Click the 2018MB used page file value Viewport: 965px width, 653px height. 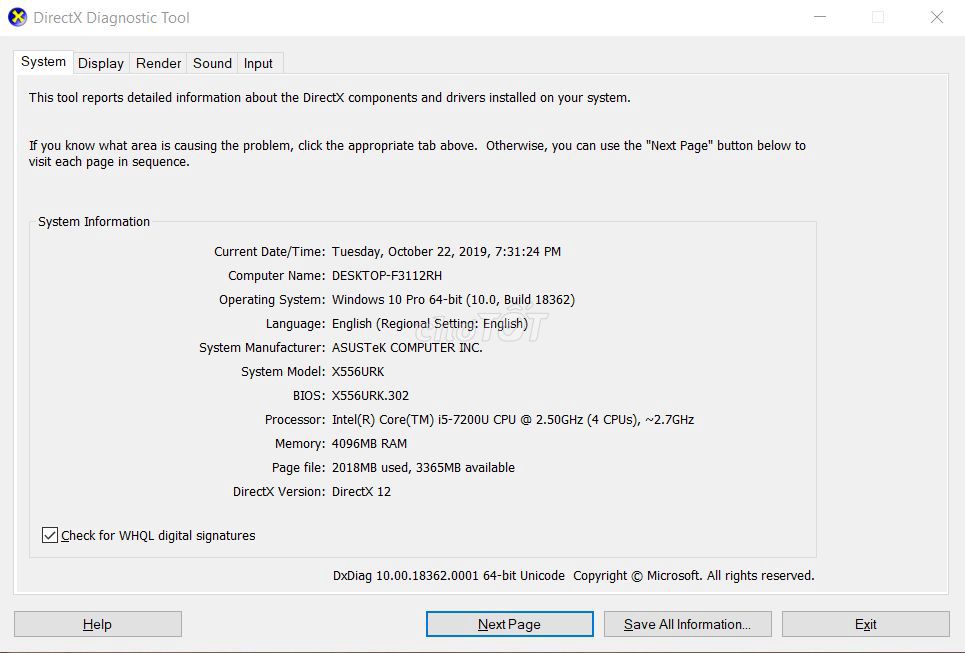pyautogui.click(x=423, y=468)
